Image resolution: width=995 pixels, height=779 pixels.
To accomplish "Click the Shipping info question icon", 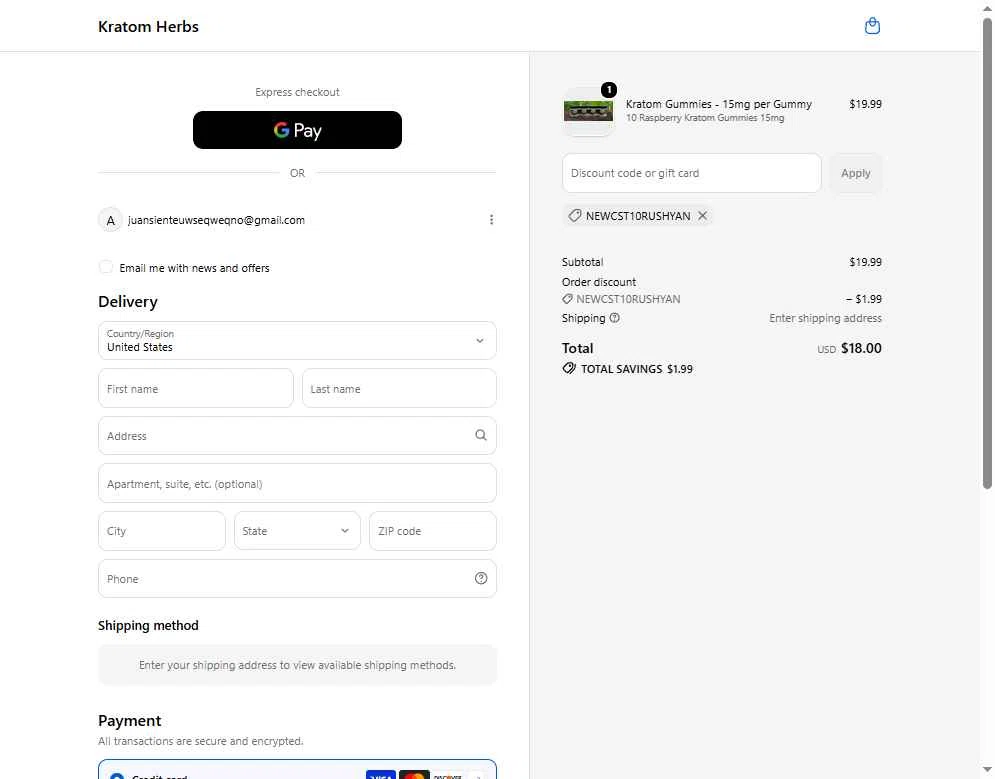I will (x=614, y=318).
